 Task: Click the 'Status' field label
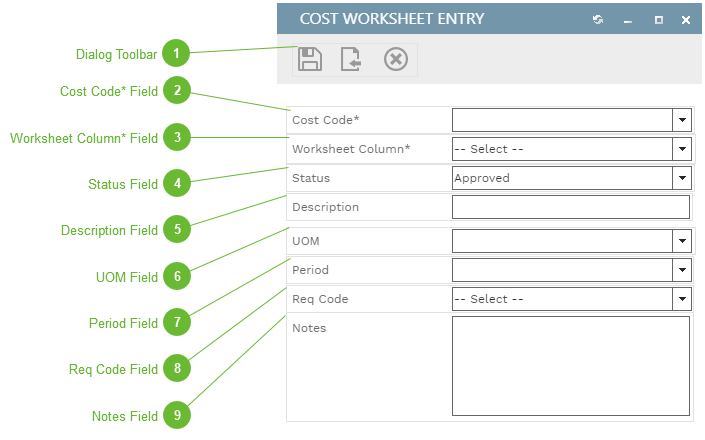click(311, 178)
